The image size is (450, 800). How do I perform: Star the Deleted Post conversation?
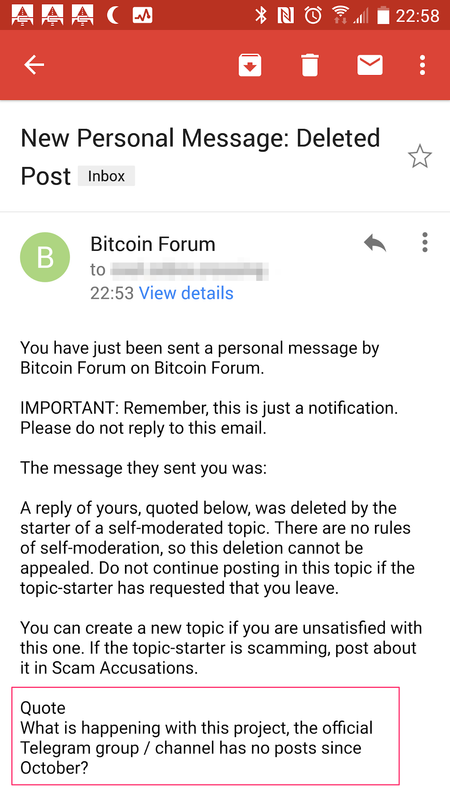[x=420, y=157]
